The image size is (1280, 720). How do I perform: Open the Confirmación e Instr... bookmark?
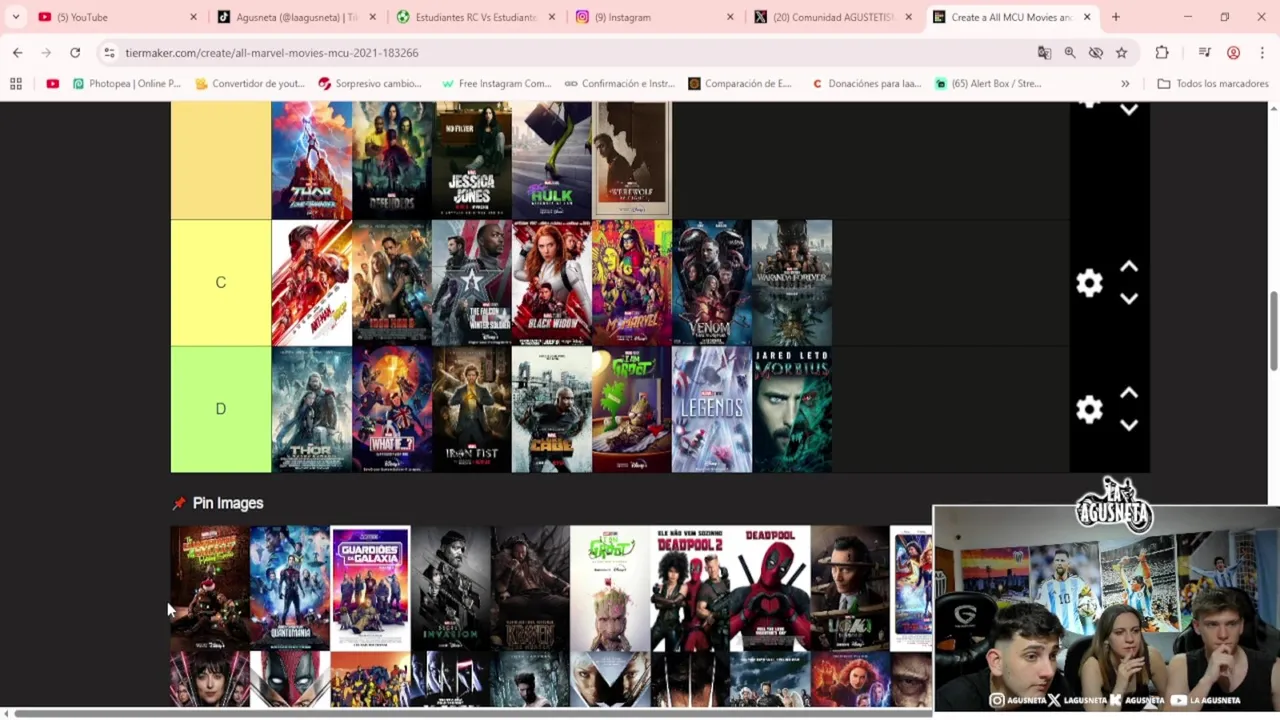tap(619, 84)
